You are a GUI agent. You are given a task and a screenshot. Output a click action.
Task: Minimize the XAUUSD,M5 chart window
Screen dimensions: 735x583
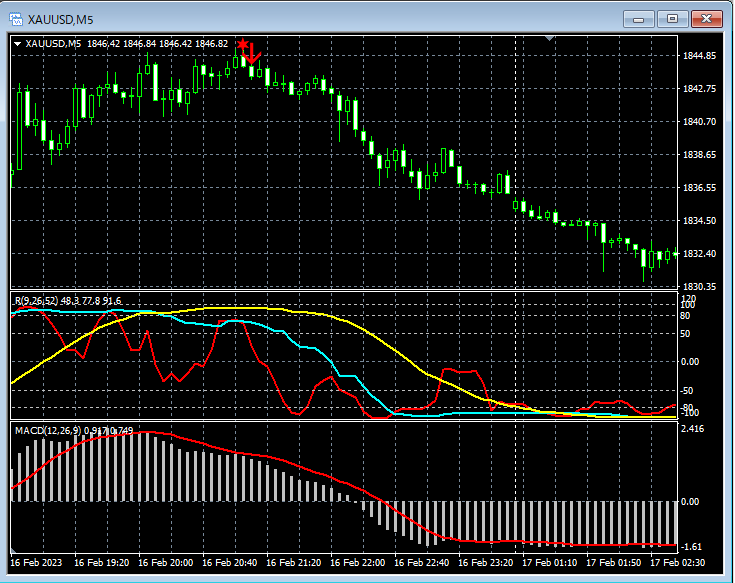coord(639,19)
